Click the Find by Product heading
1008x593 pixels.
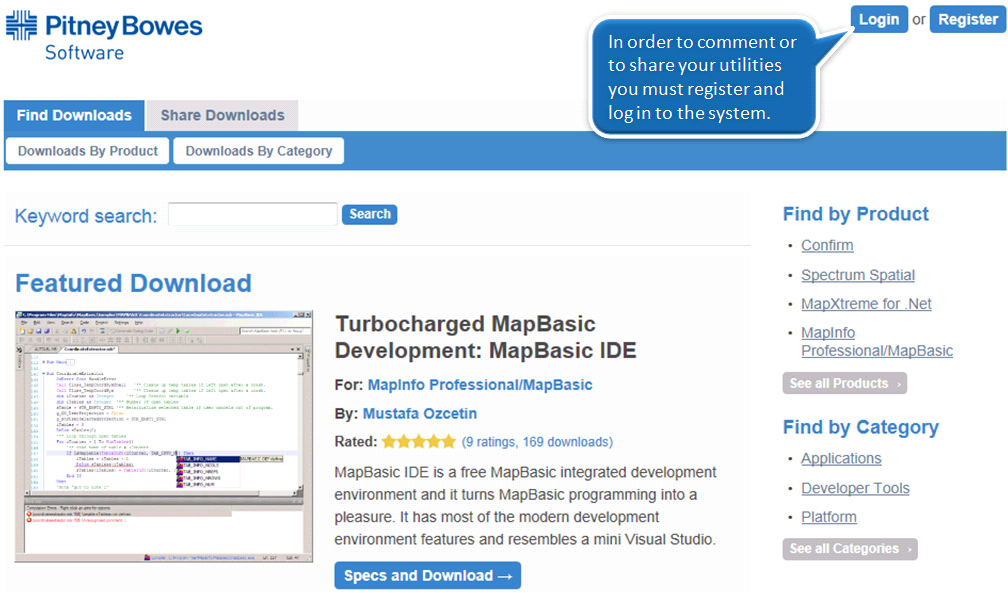pos(856,214)
